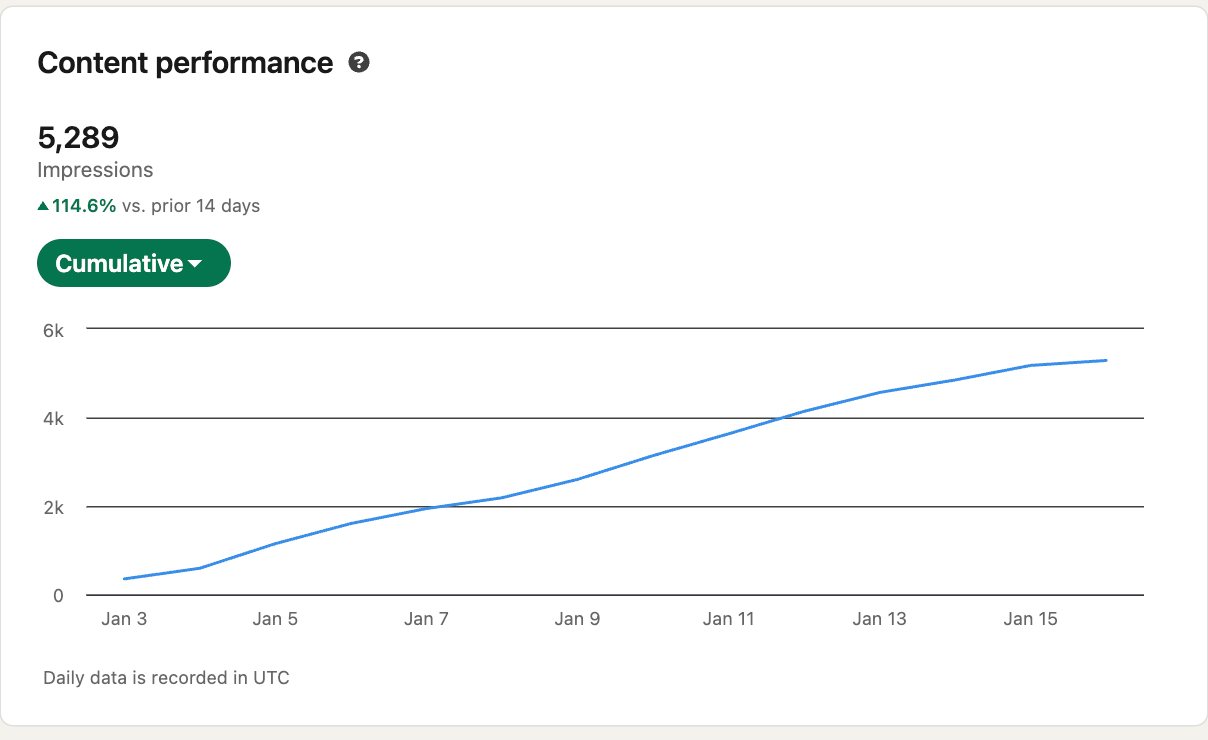Click the Content performance heading
Screen dimensions: 1208x740
185,63
